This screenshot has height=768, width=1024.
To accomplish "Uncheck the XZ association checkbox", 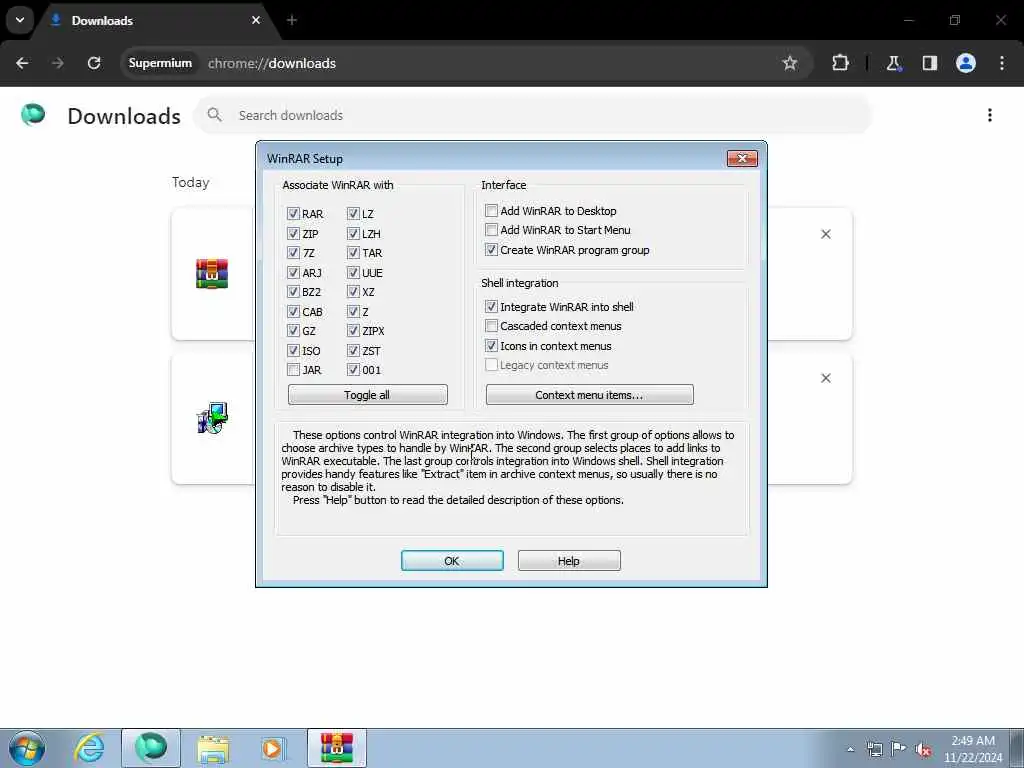I will point(353,291).
